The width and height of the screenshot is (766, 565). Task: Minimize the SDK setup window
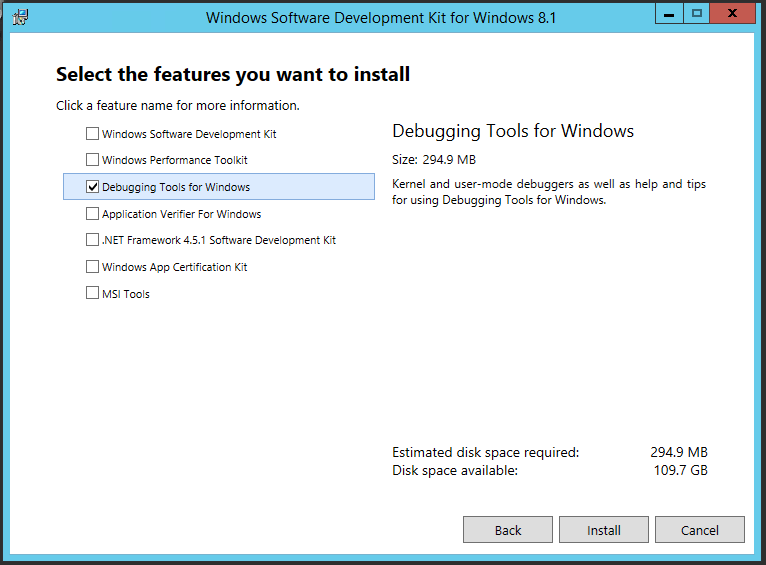click(669, 14)
